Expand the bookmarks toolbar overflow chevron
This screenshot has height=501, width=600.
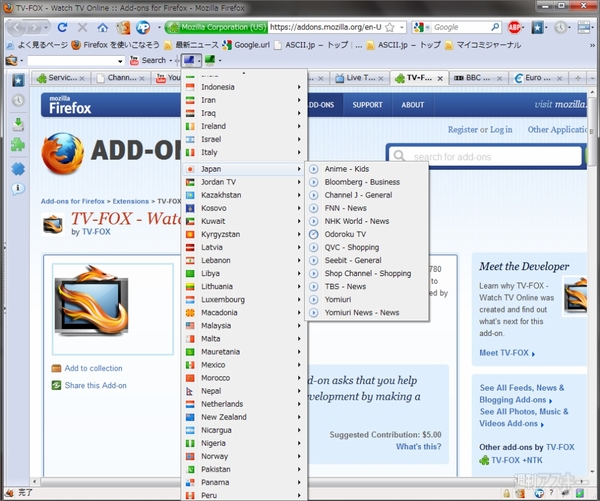593,45
